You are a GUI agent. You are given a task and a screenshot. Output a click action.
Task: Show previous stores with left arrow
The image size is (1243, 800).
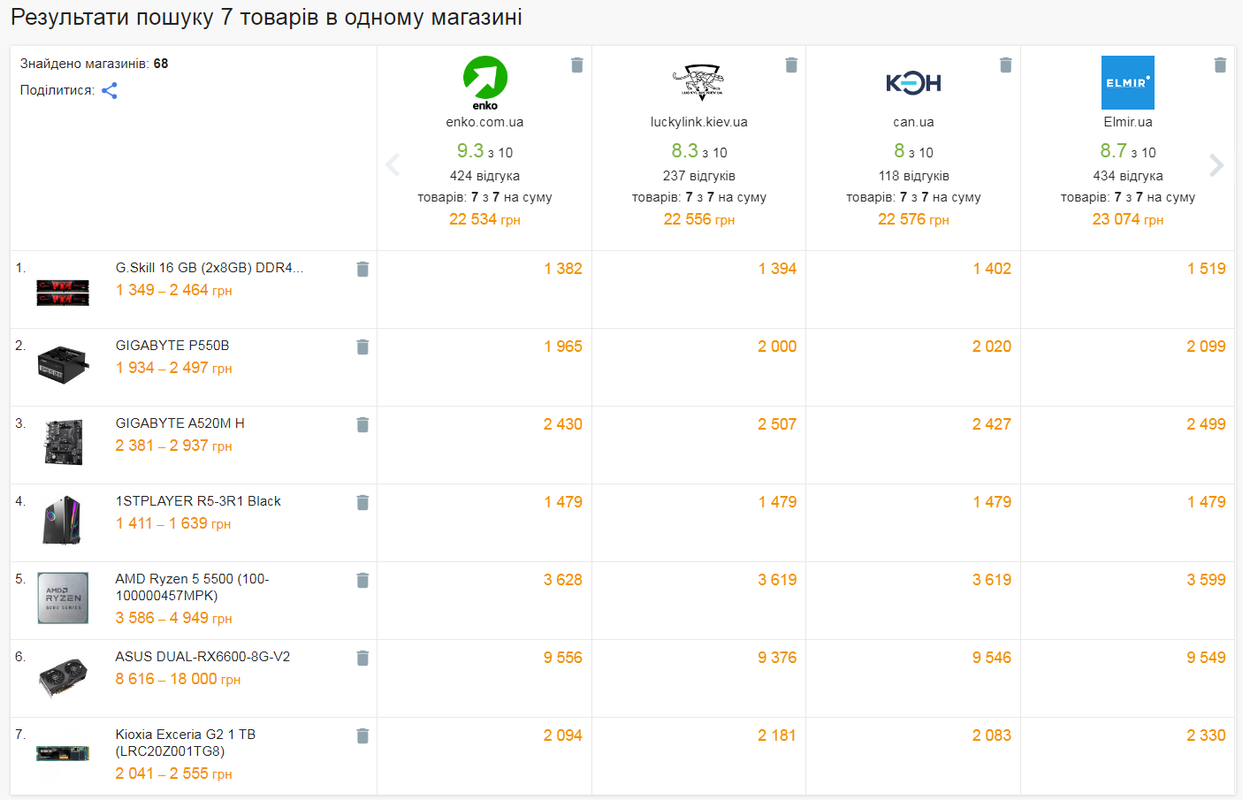[x=393, y=165]
